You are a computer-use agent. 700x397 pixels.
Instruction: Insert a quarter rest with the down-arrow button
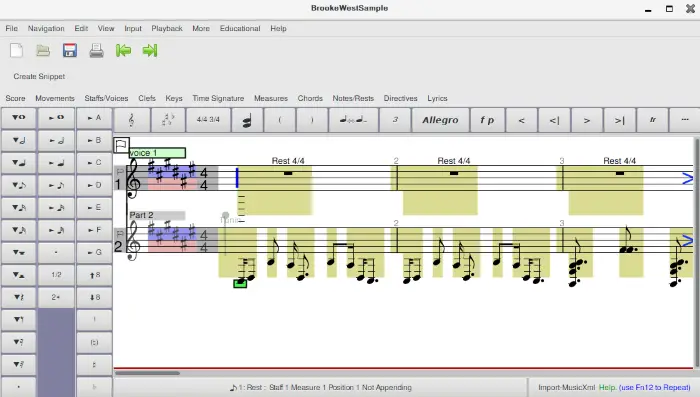tap(18, 297)
